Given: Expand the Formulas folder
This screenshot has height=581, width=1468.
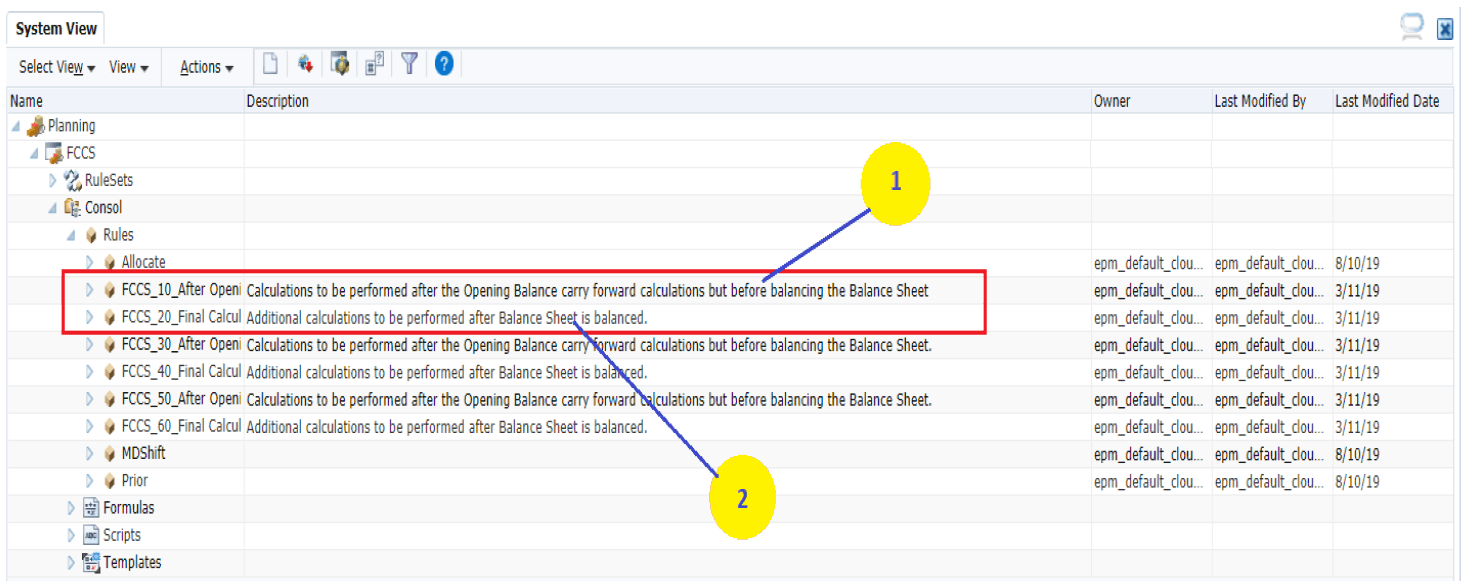Looking at the screenshot, I should 72,508.
